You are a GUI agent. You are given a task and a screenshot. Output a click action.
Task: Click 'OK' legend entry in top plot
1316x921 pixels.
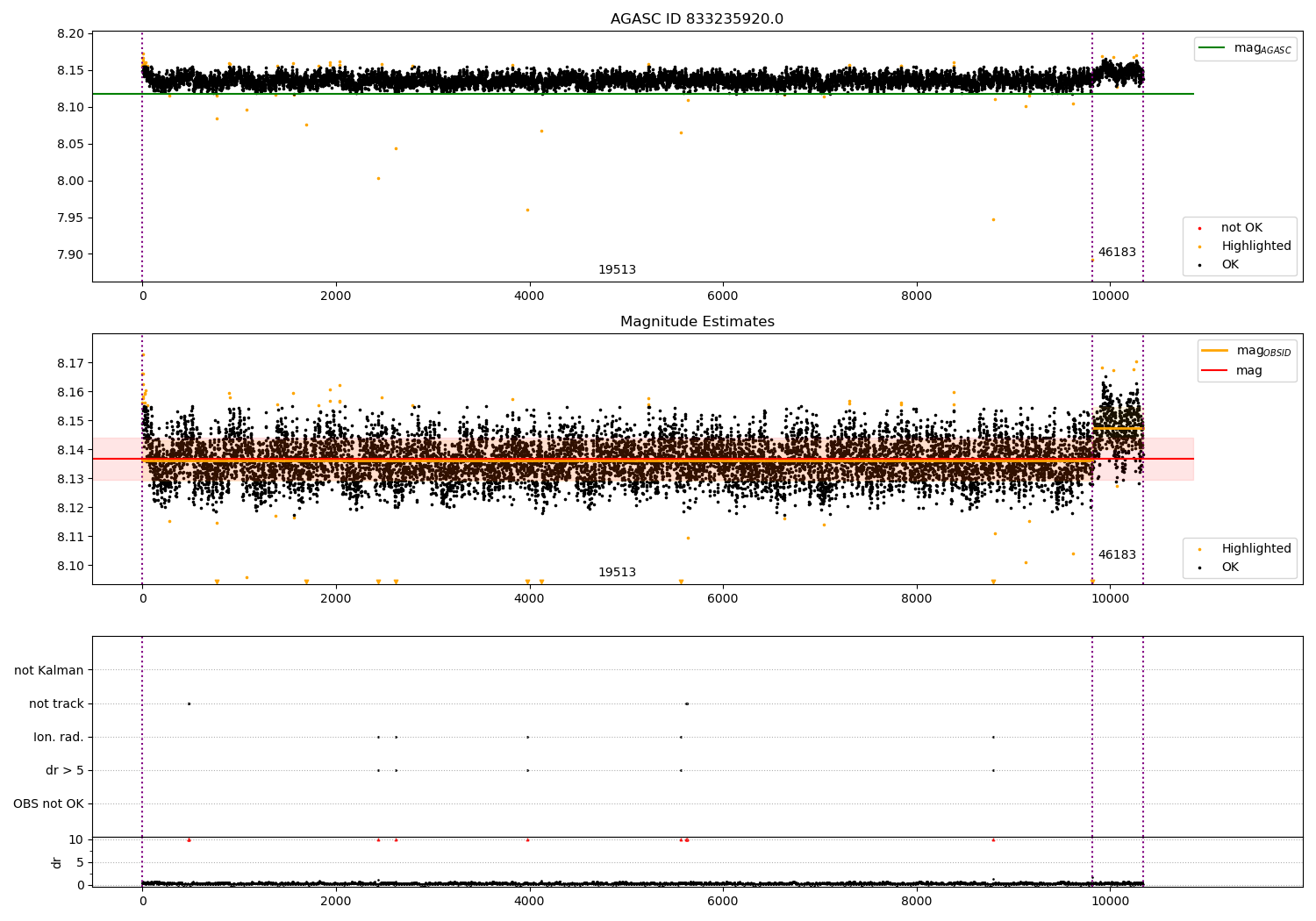[1230, 265]
